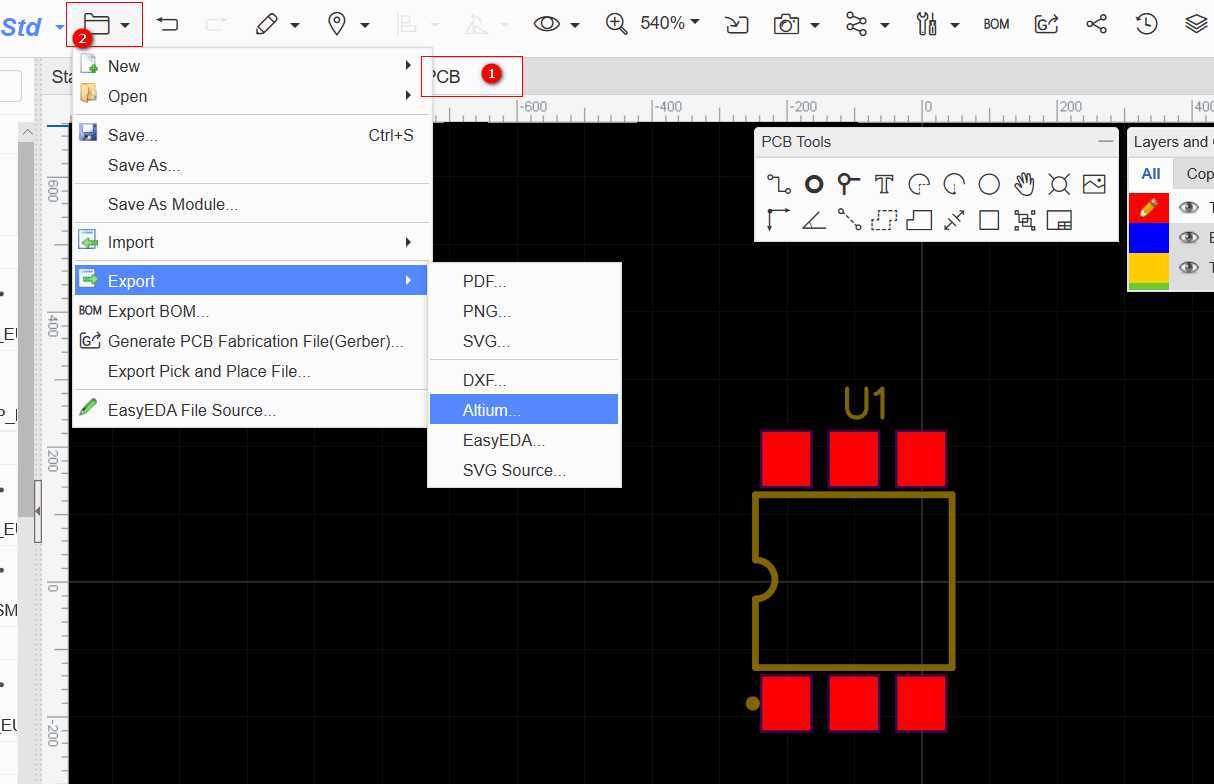Toggle visibility of the yellow layer

coord(1188,267)
